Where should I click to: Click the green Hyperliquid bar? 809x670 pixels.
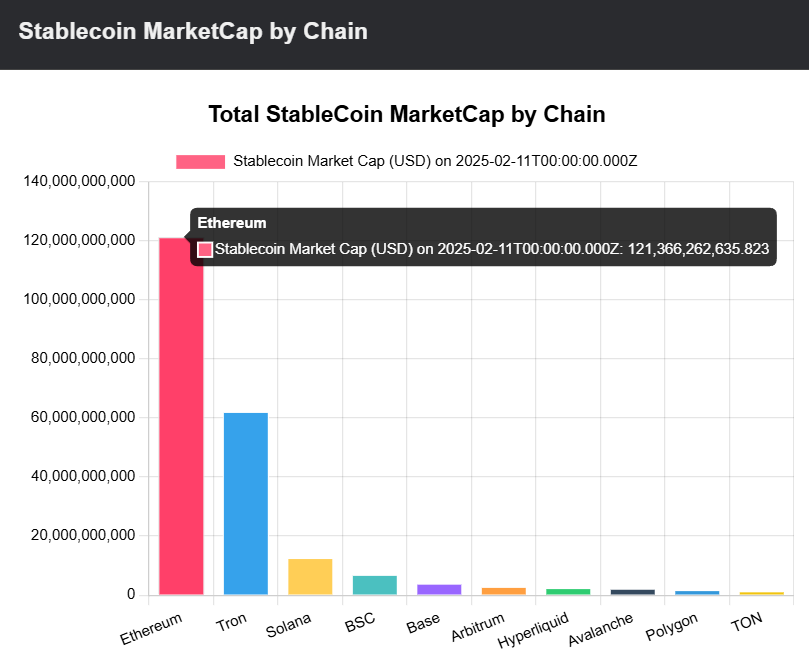(568, 592)
